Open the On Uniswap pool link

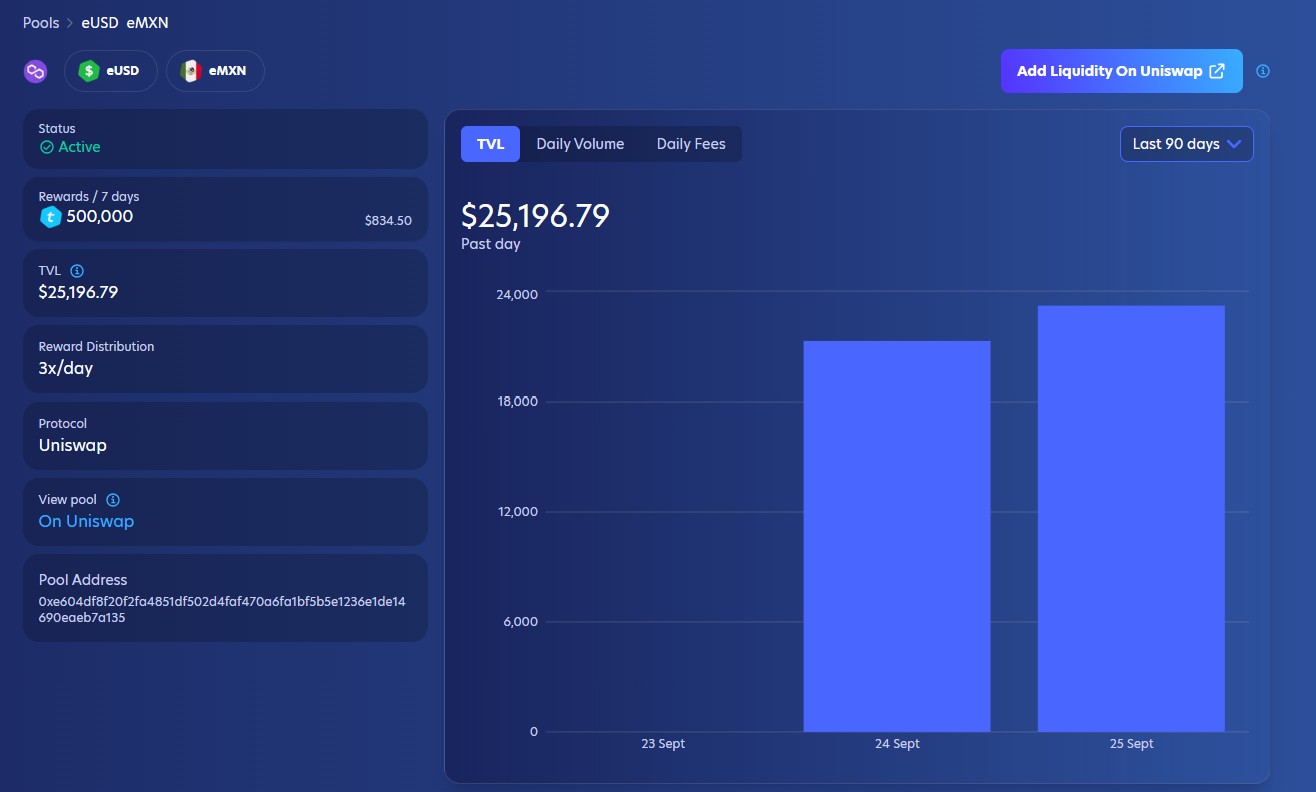86,521
